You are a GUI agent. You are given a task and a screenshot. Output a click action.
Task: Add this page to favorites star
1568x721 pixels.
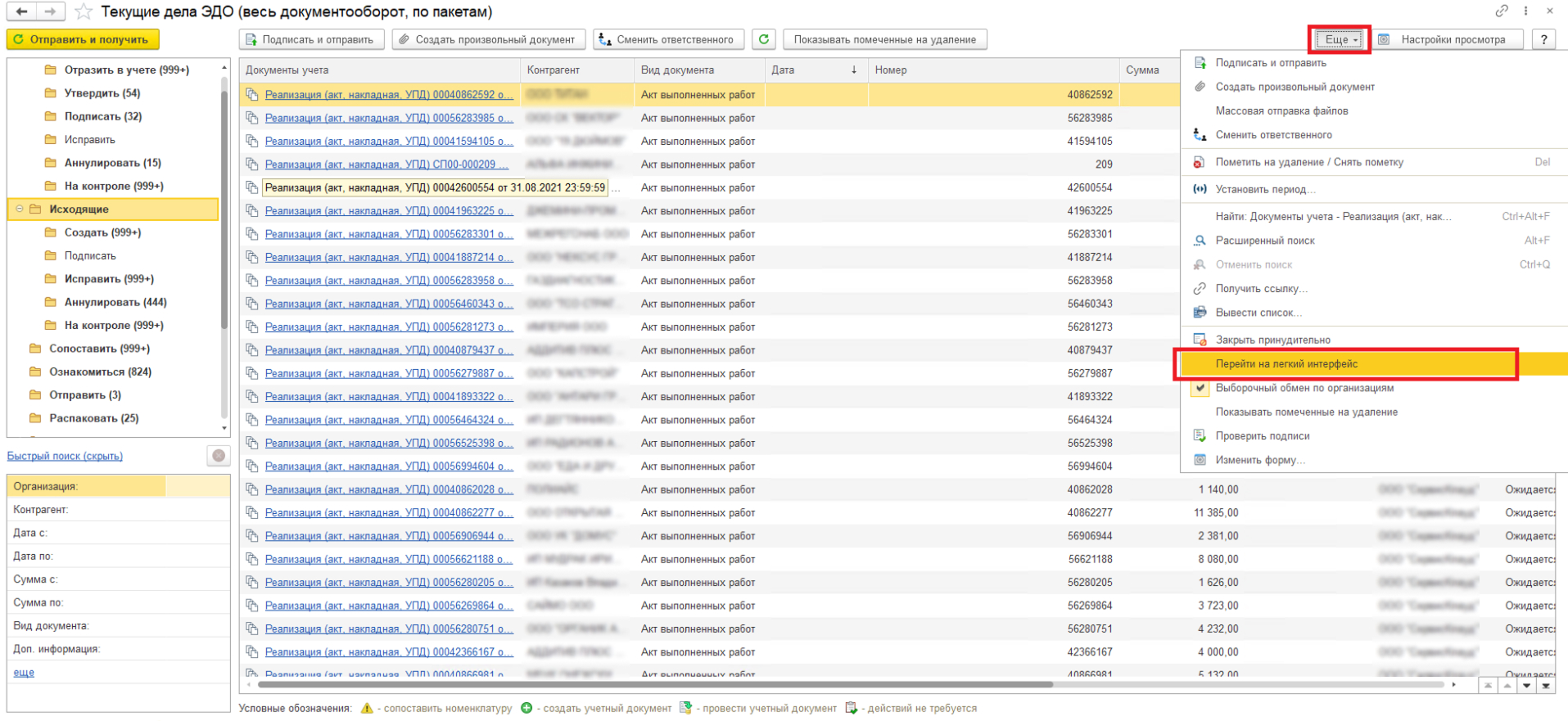83,11
